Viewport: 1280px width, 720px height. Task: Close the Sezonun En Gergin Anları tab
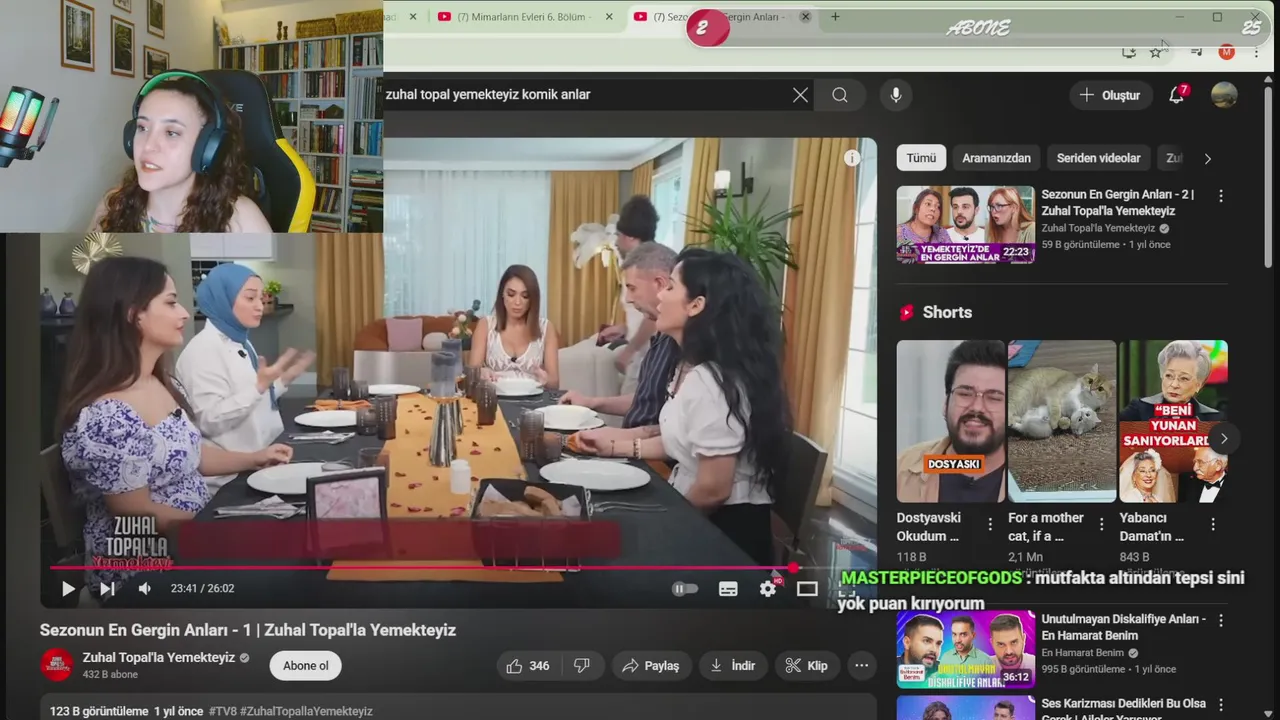pyautogui.click(x=805, y=17)
